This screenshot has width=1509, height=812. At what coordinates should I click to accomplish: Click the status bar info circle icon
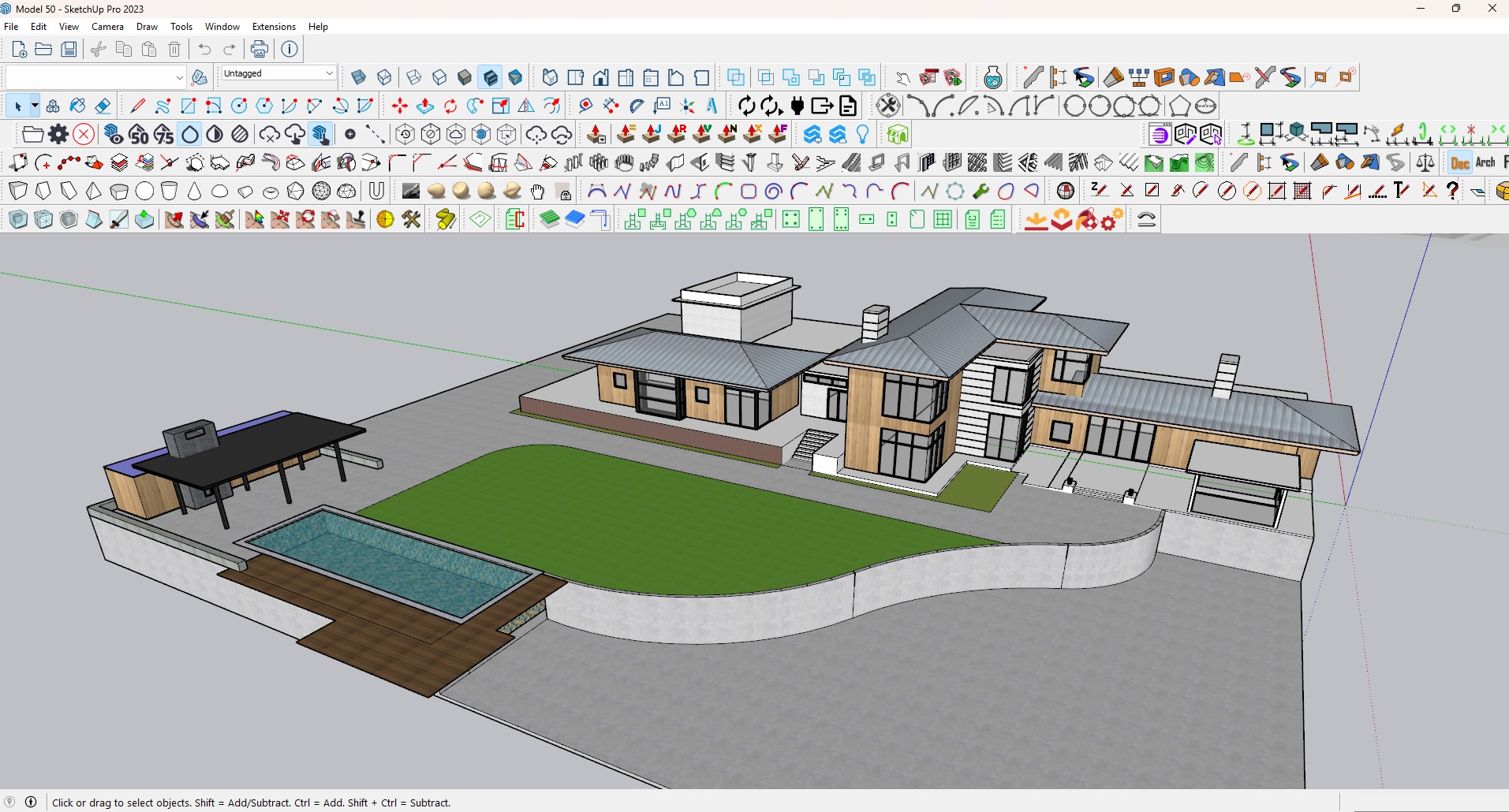pyautogui.click(x=31, y=802)
